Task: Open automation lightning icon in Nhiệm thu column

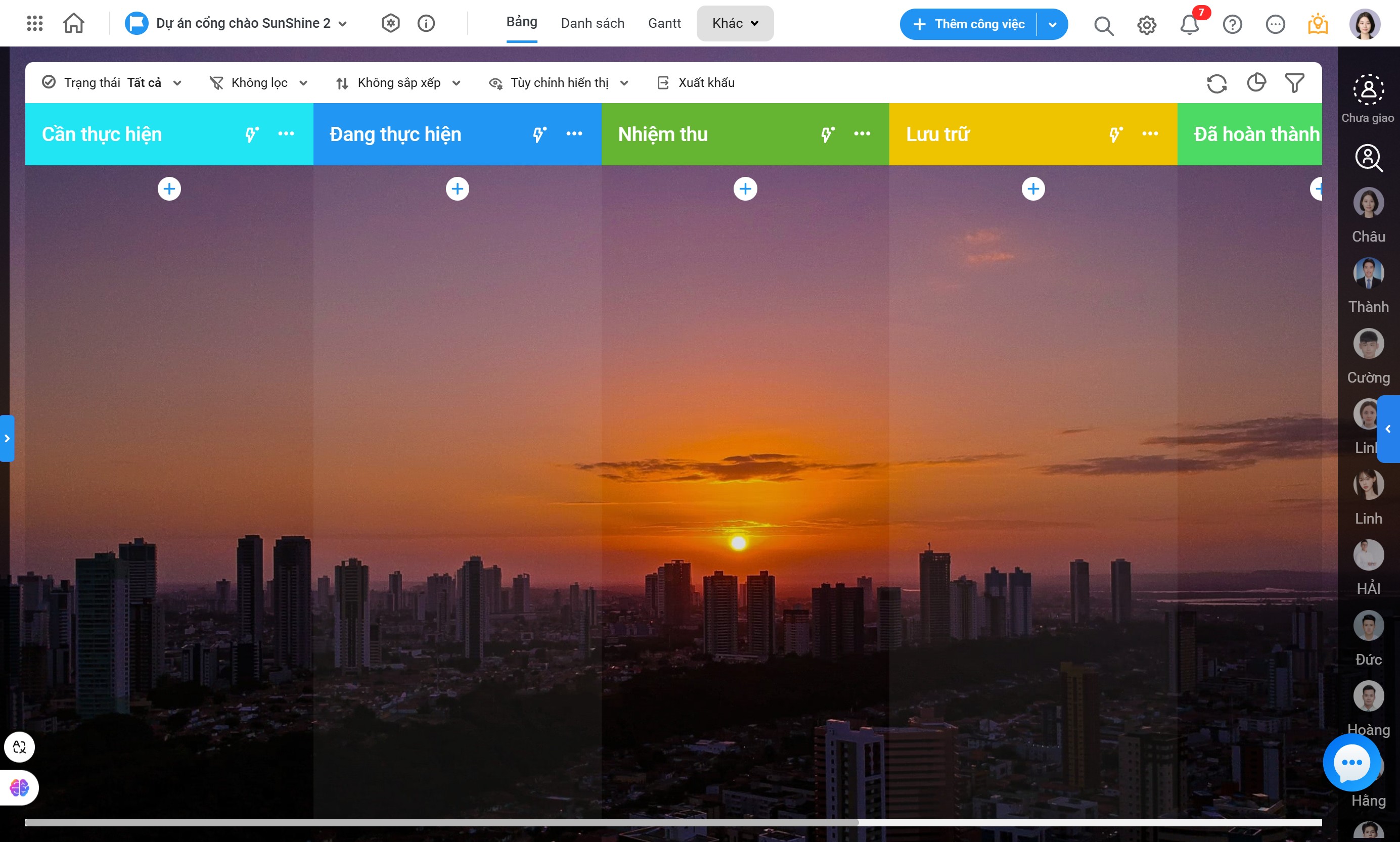Action: 827,134
